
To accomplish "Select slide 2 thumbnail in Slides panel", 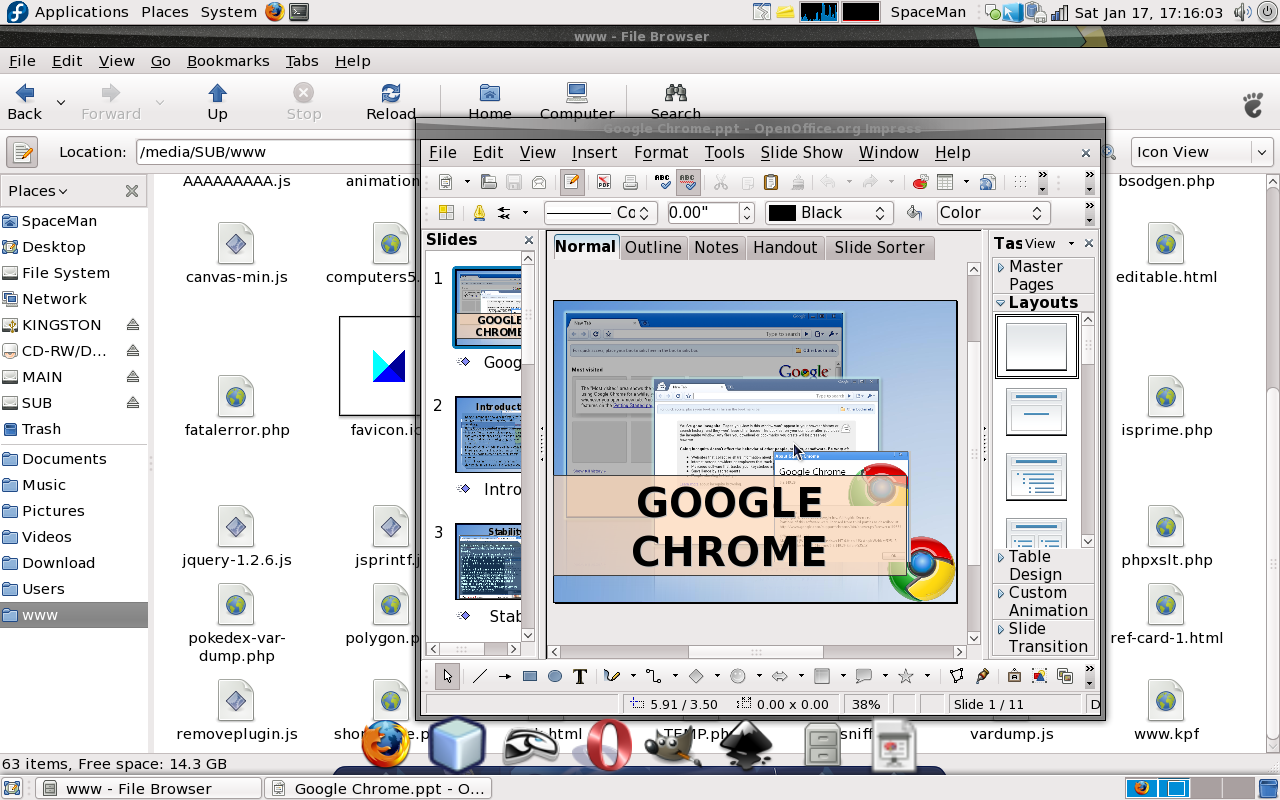I will [488, 434].
